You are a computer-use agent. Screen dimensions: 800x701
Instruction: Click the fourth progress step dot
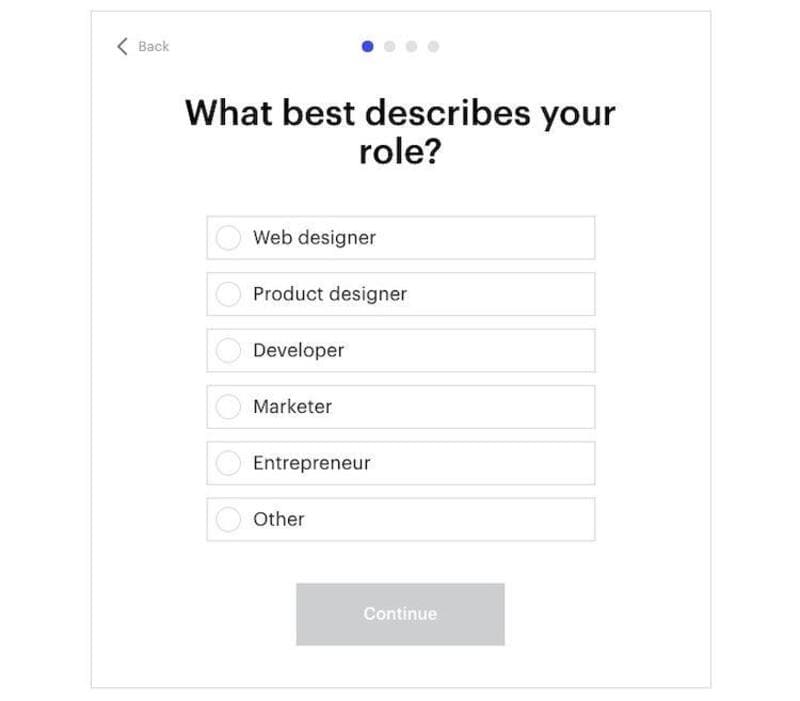coord(433,46)
